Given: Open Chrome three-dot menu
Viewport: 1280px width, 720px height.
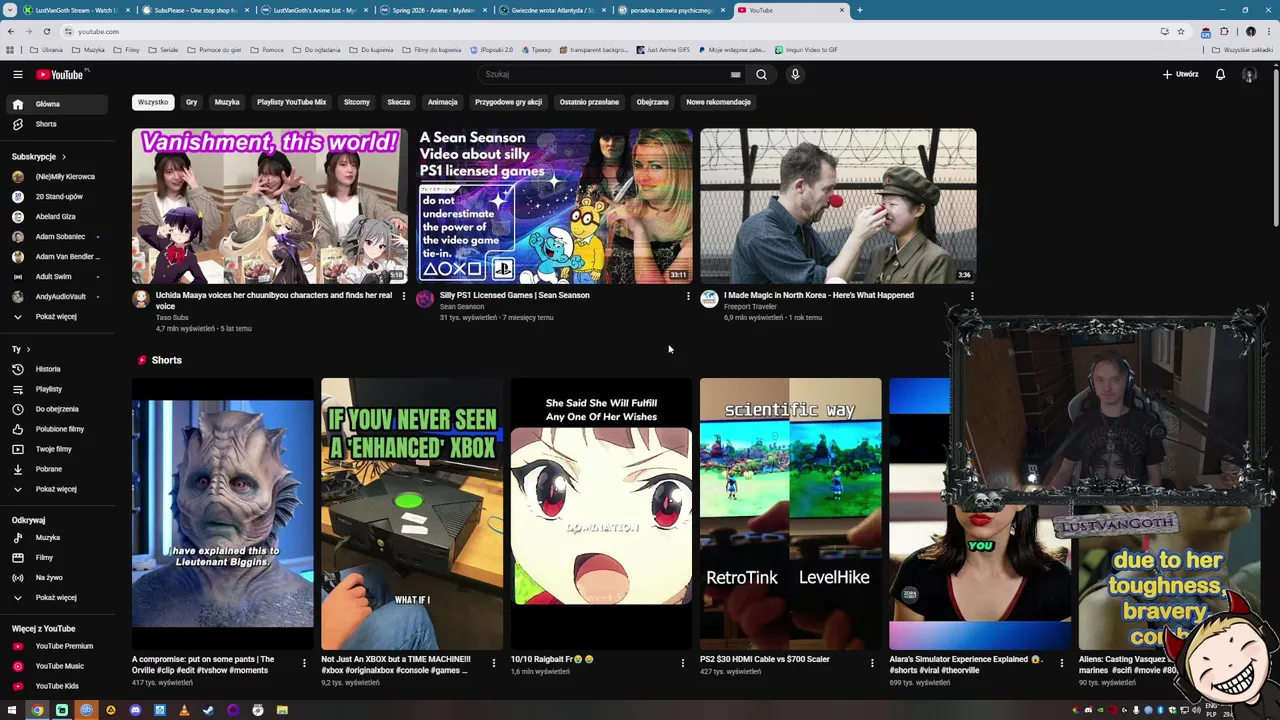Looking at the screenshot, I should 1268,31.
